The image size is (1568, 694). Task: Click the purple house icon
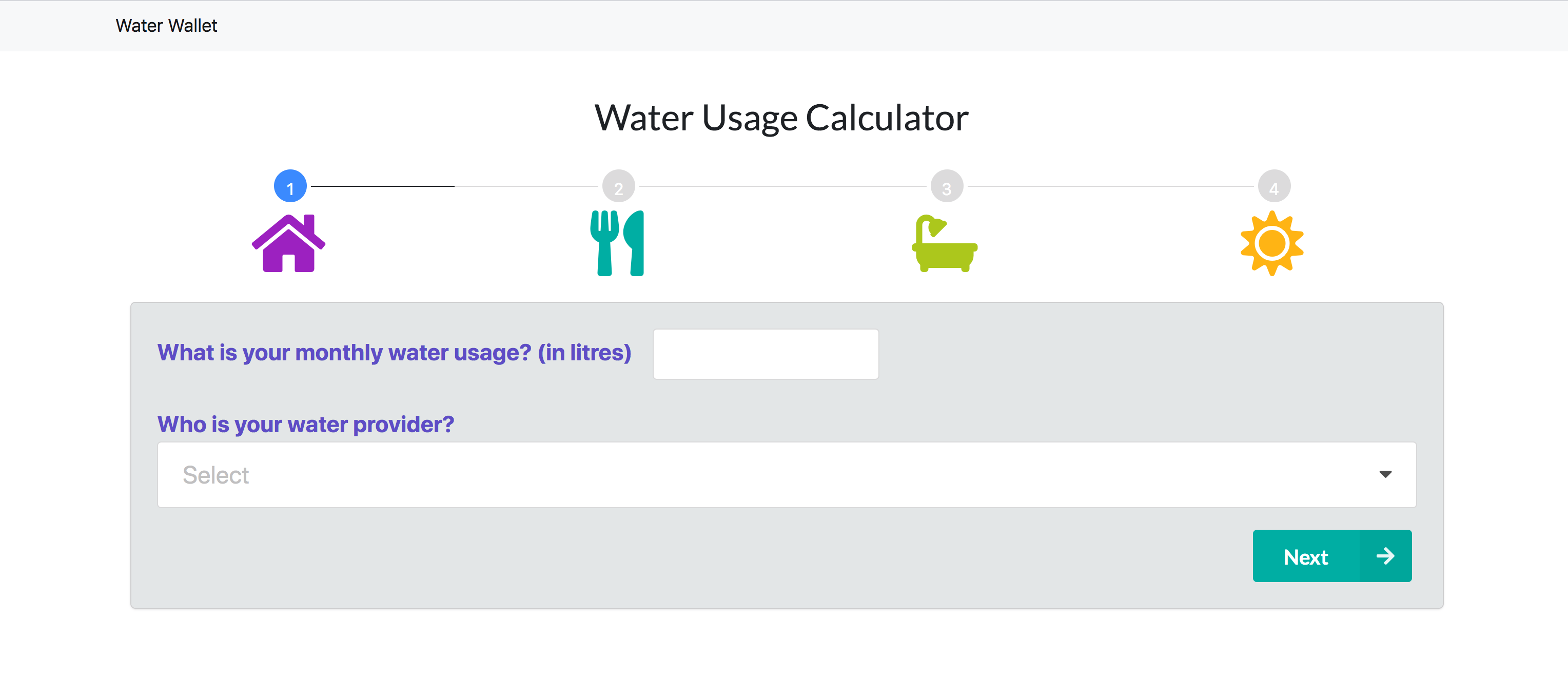(x=288, y=243)
